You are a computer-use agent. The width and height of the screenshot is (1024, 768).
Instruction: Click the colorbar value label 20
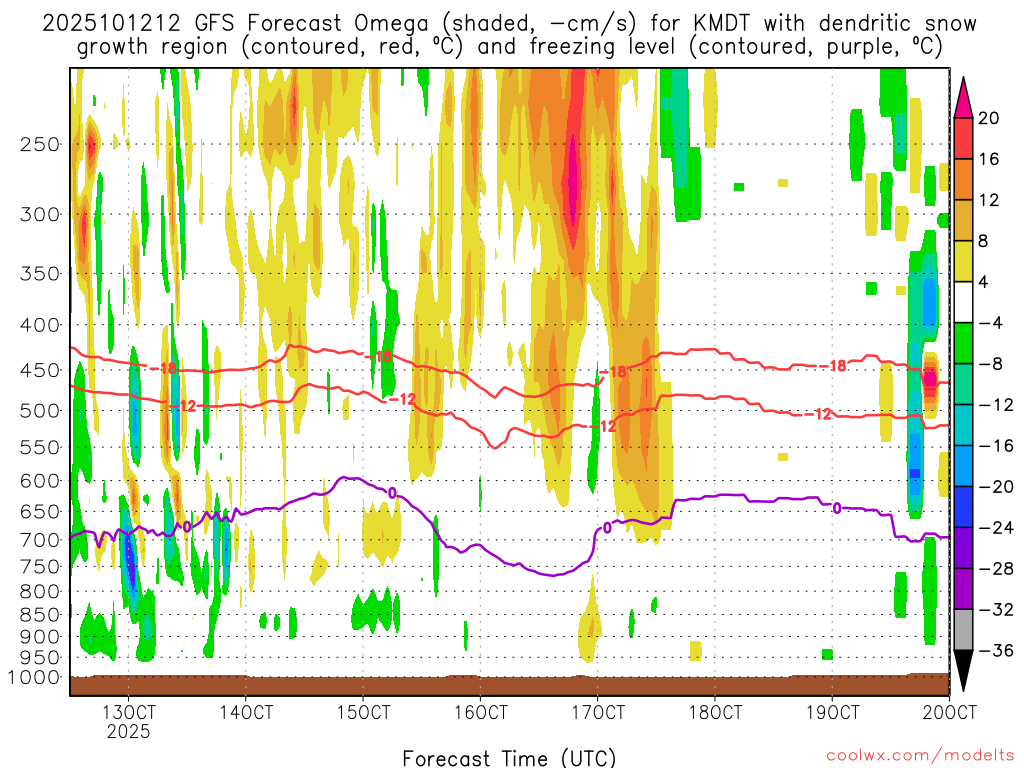[x=989, y=118]
